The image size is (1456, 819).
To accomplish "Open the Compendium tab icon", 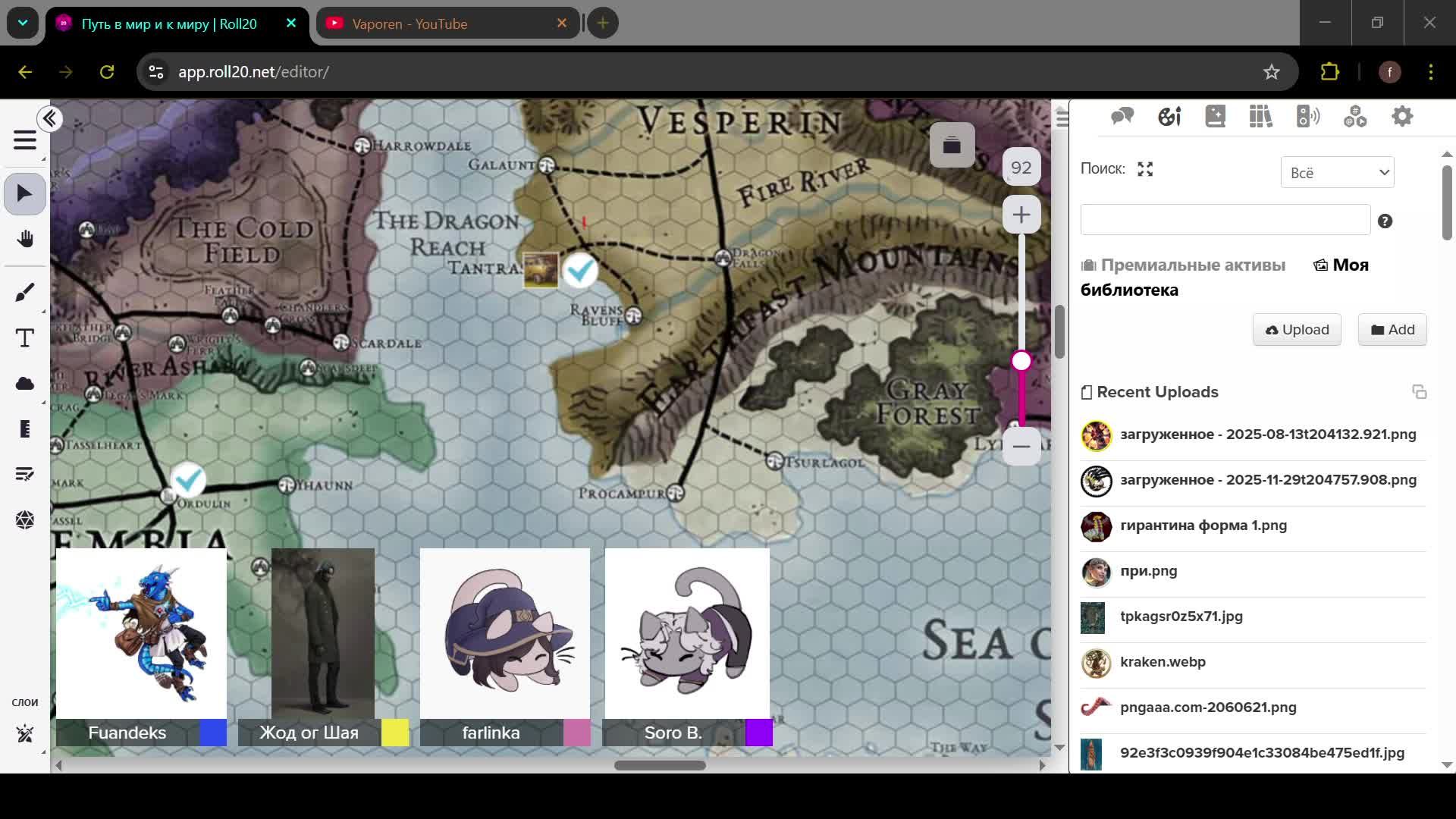I will click(x=1261, y=117).
